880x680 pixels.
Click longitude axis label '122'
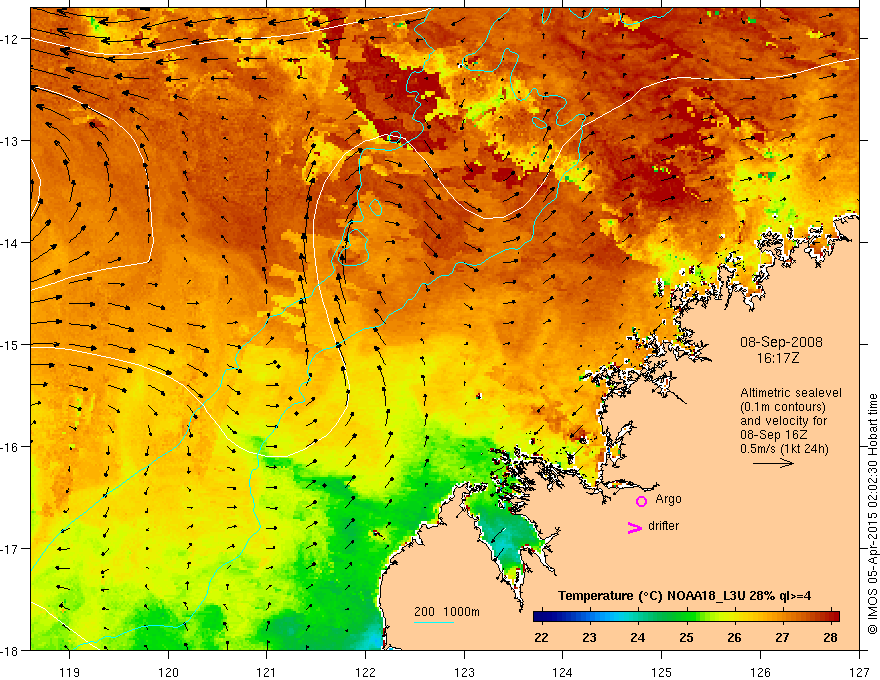(x=365, y=672)
